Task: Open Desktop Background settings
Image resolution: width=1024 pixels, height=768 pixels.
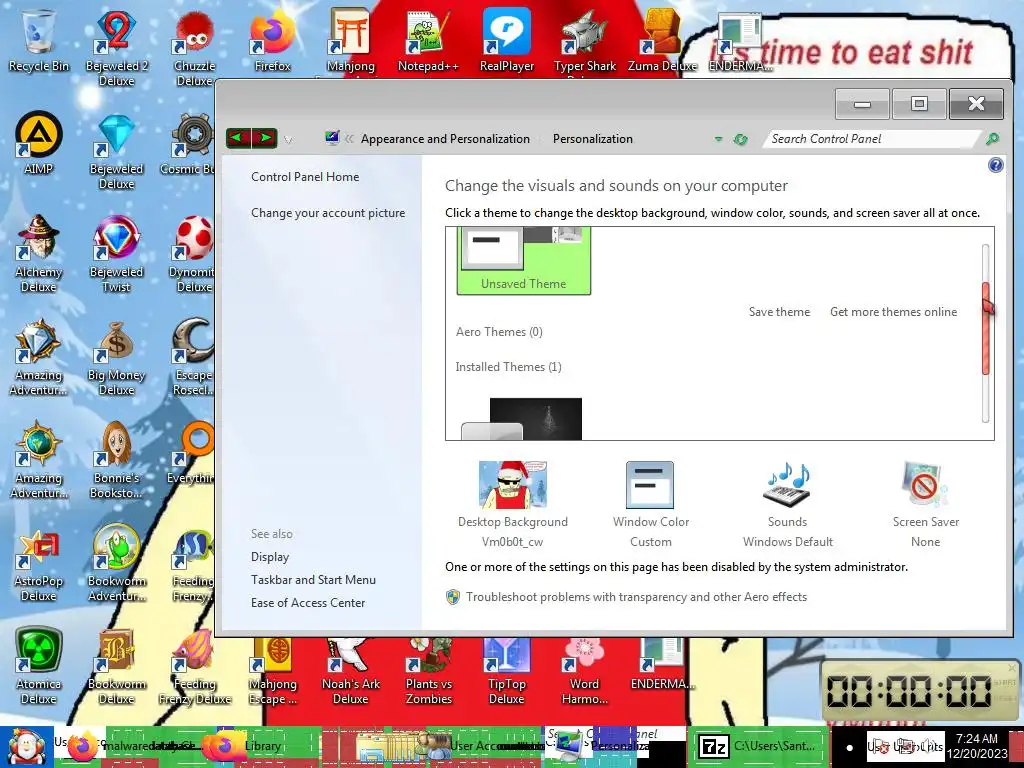Action: (x=513, y=504)
